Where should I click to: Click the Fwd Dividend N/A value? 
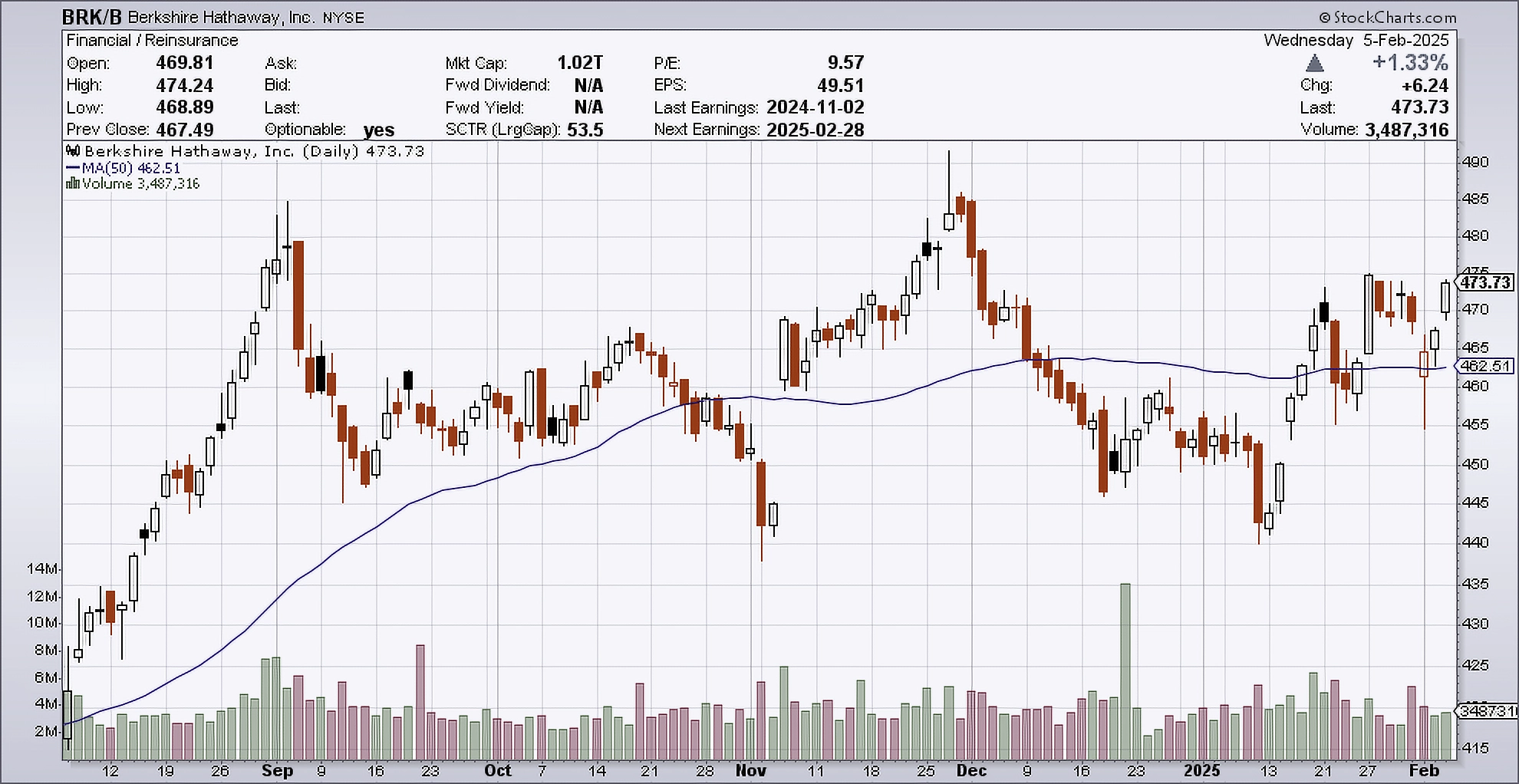click(588, 85)
